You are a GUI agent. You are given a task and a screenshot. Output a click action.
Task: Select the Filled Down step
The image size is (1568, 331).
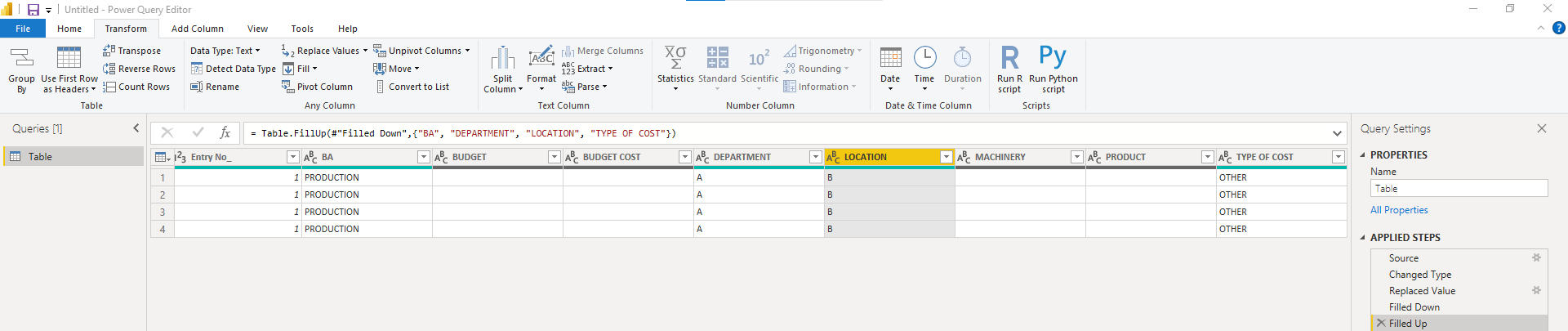click(x=1414, y=307)
